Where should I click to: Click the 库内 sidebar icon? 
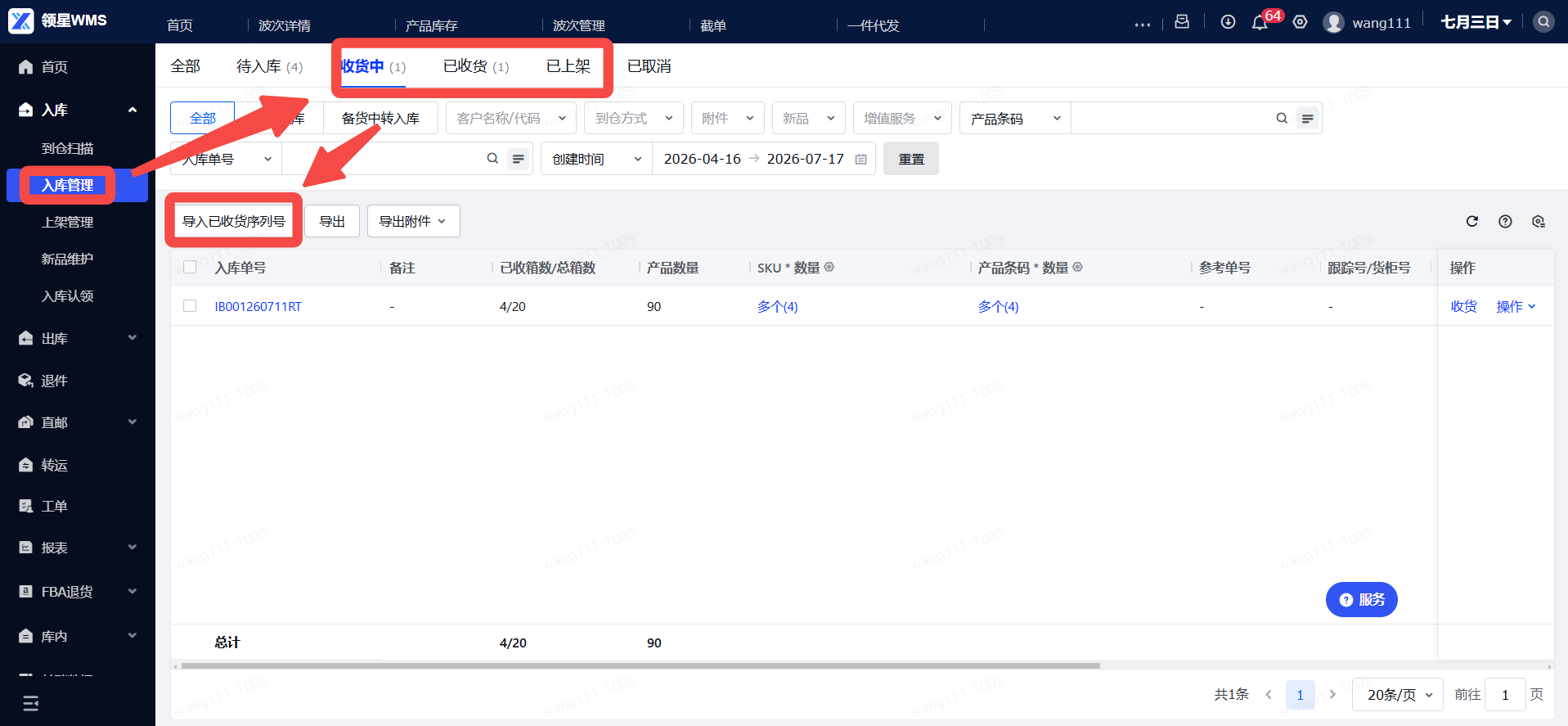[26, 636]
